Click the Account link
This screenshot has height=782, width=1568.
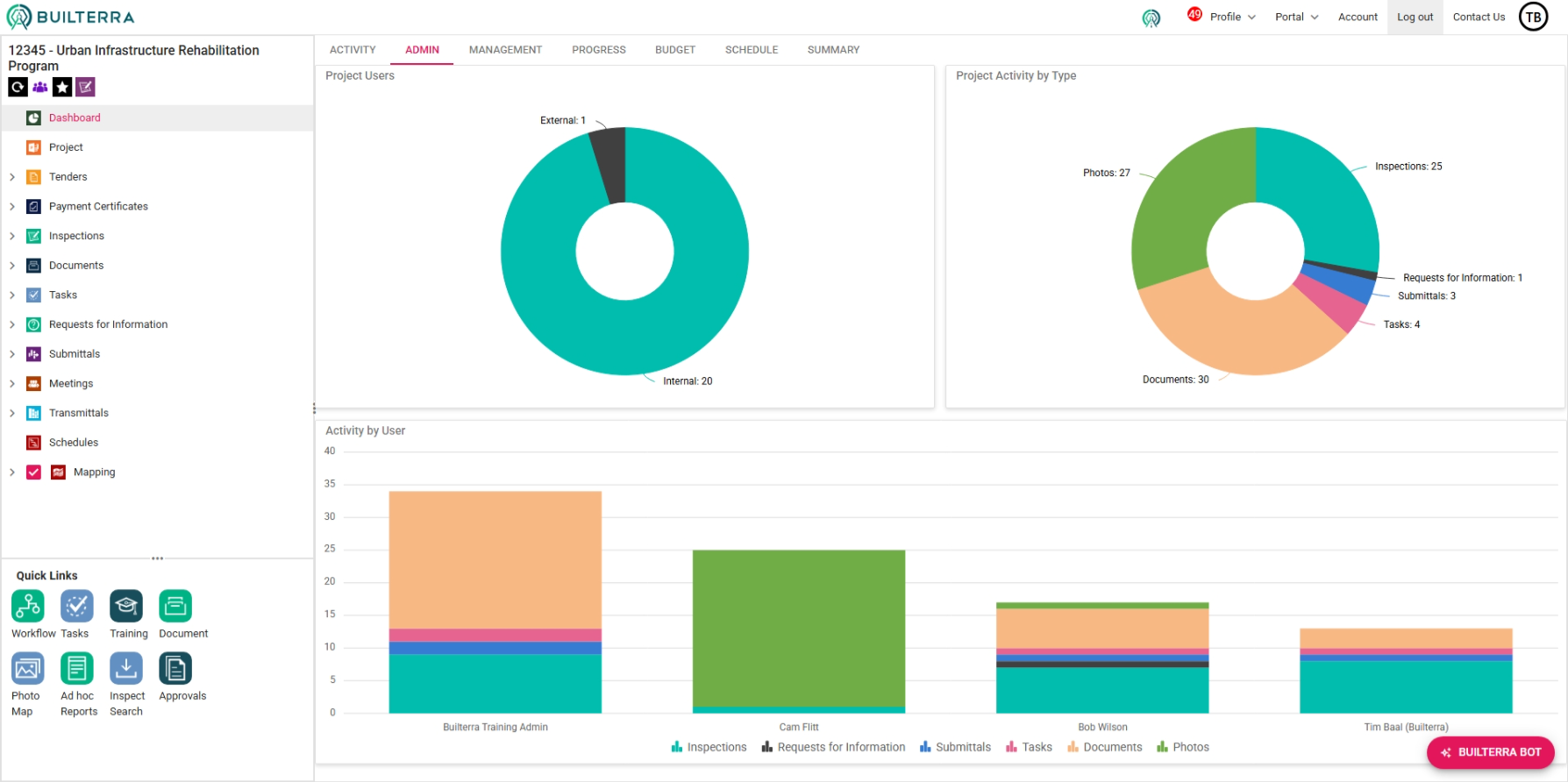click(1358, 17)
